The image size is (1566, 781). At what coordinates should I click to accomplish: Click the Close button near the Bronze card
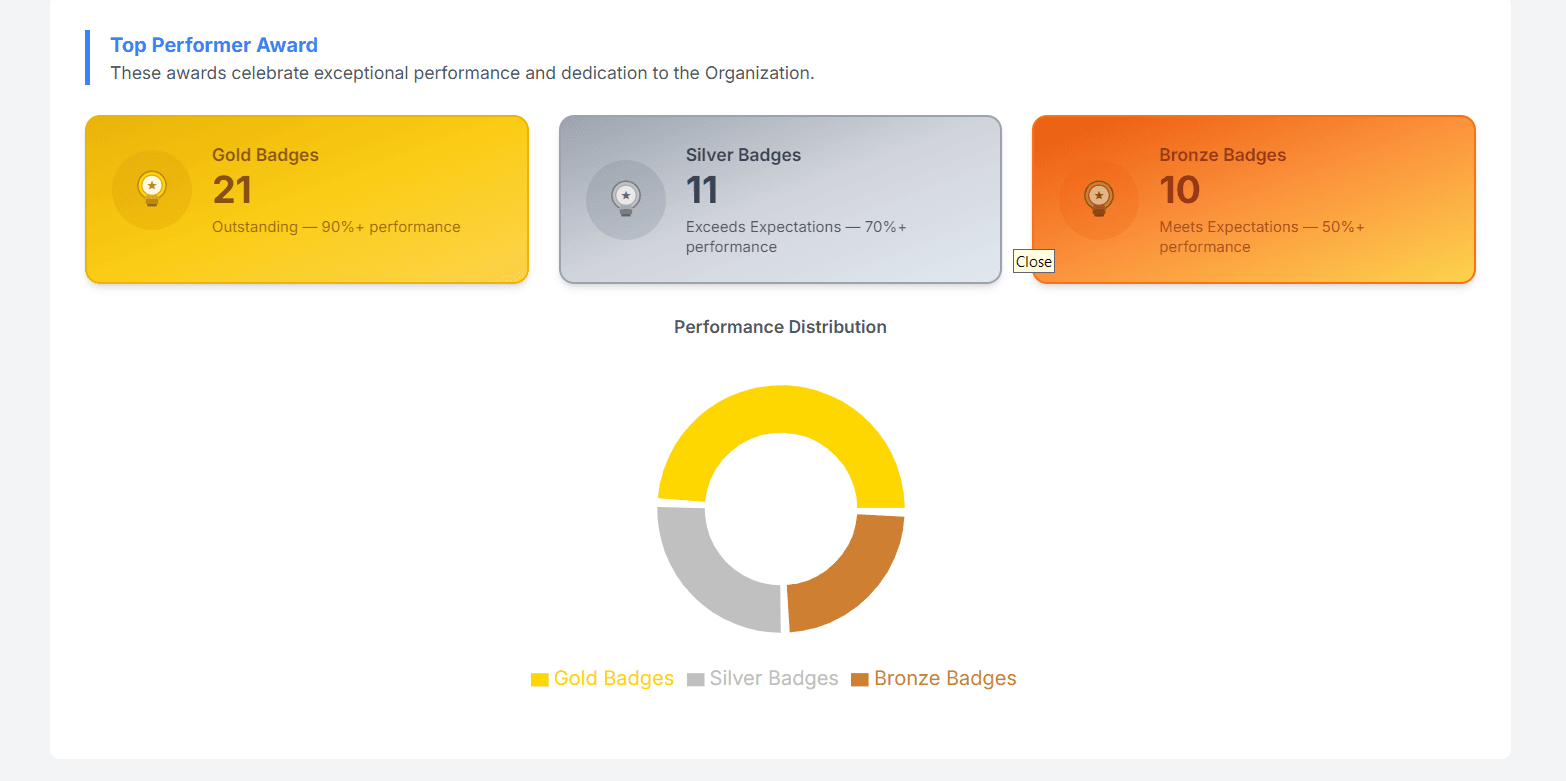click(x=1033, y=261)
